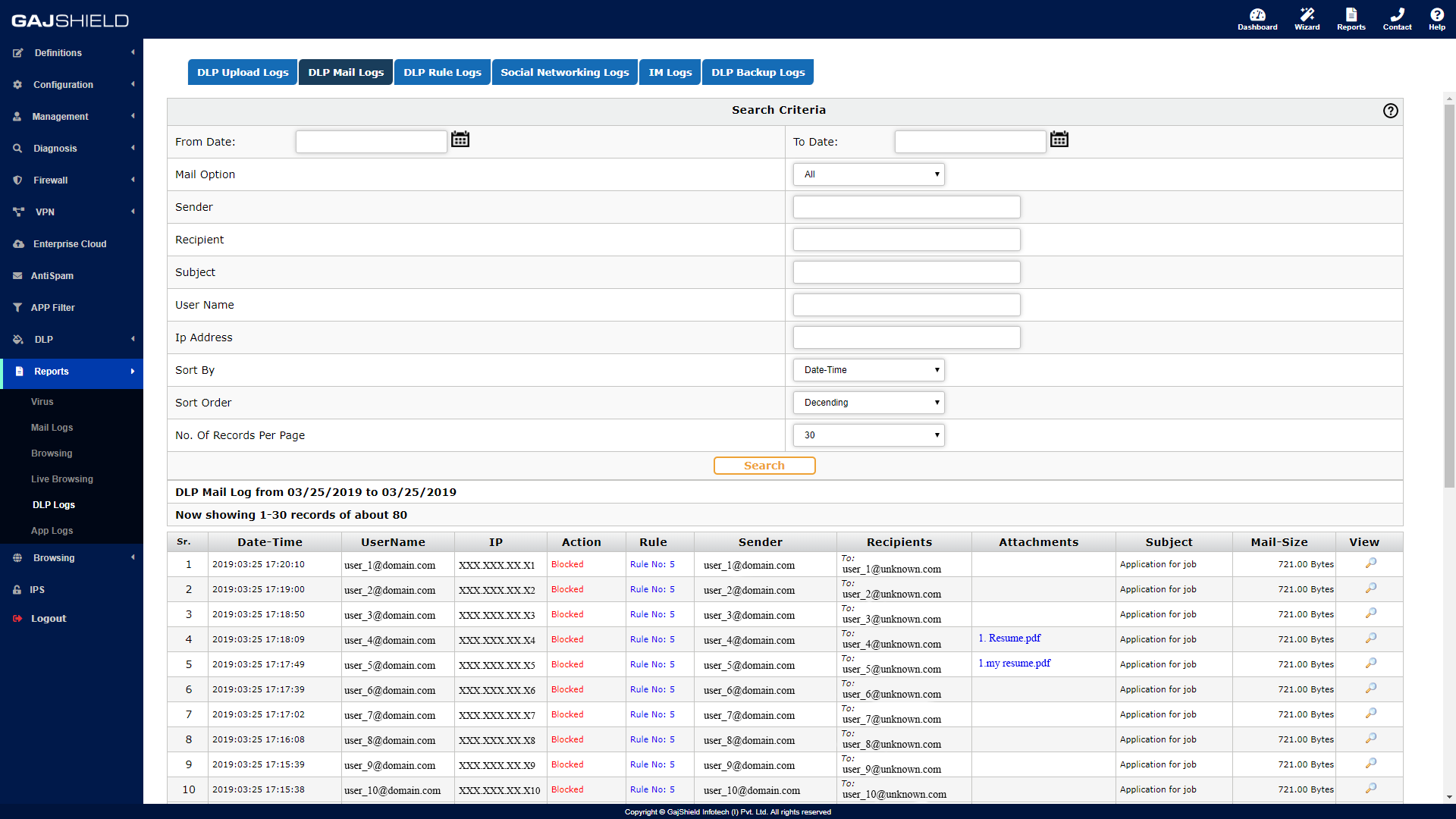The width and height of the screenshot is (1456, 819).
Task: Focus the User Name input field
Action: click(907, 305)
